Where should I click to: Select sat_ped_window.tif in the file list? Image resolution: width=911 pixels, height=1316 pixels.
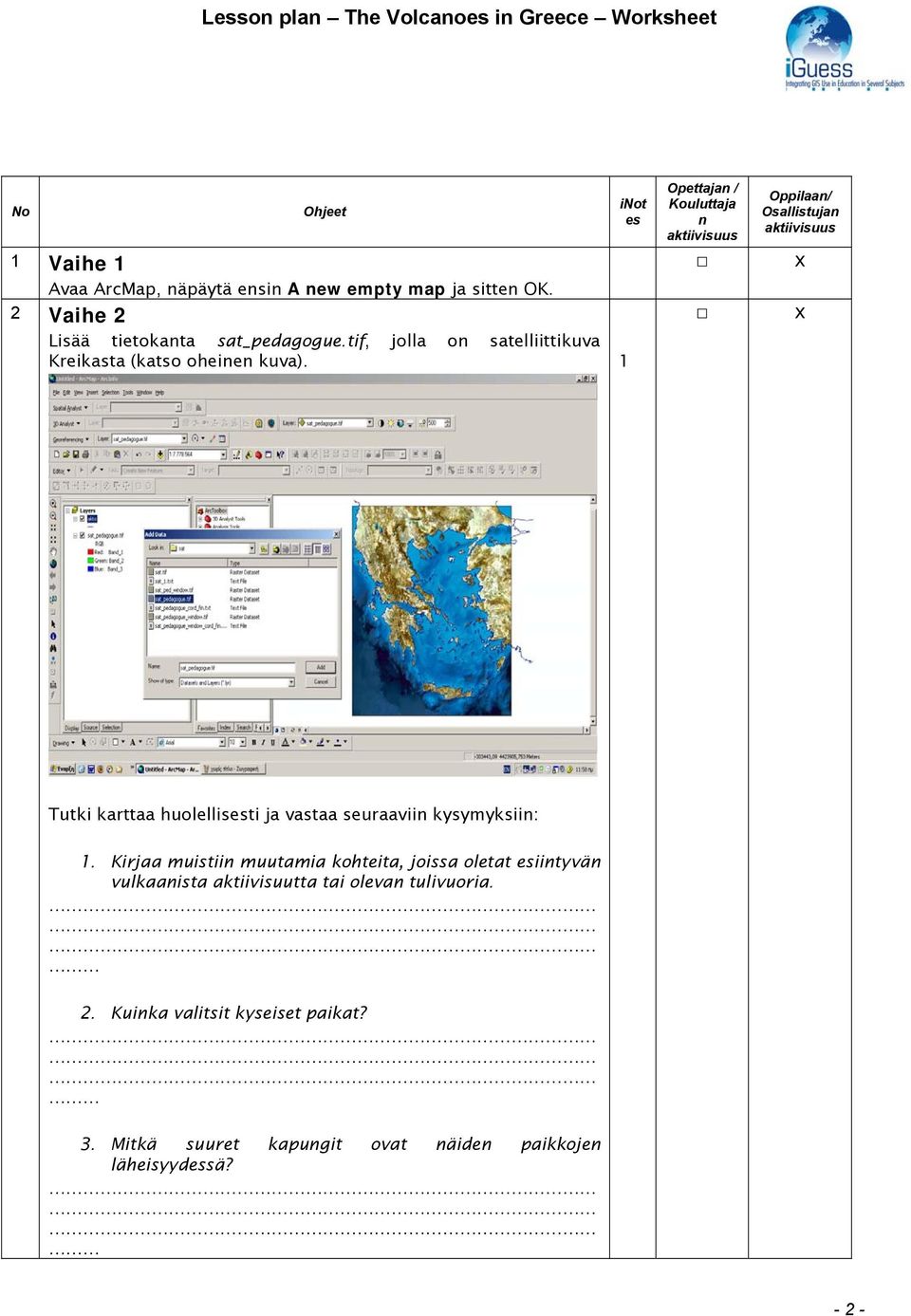(172, 590)
